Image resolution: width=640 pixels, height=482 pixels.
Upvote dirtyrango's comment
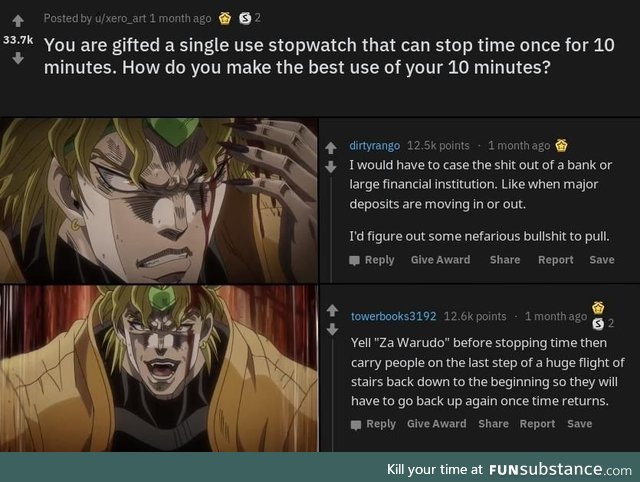[x=331, y=148]
